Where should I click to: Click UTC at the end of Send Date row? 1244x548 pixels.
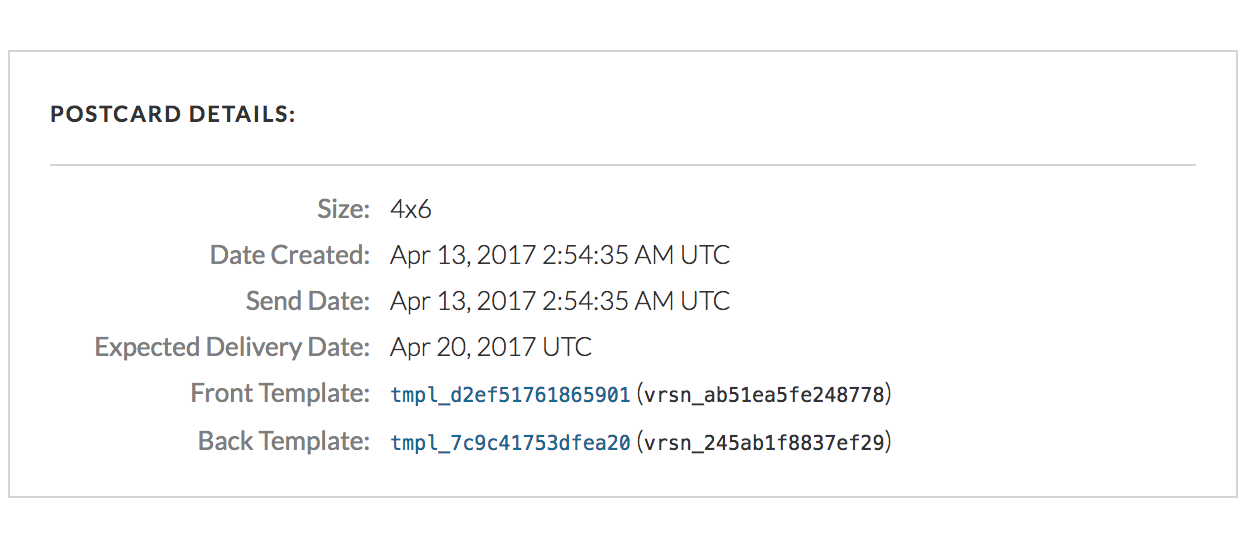(x=706, y=301)
